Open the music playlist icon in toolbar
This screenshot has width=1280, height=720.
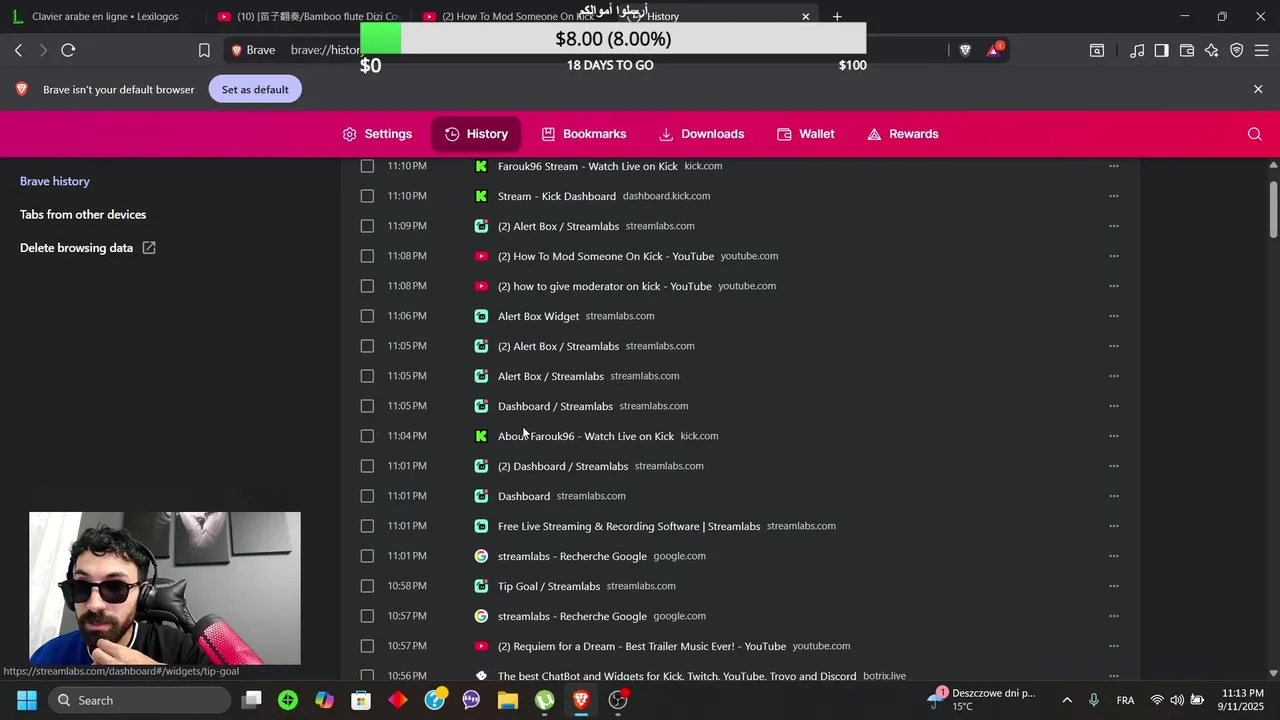click(1137, 50)
